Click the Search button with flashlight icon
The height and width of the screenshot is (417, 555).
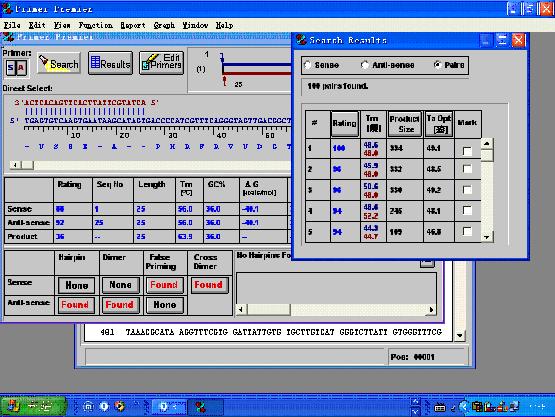(x=59, y=63)
